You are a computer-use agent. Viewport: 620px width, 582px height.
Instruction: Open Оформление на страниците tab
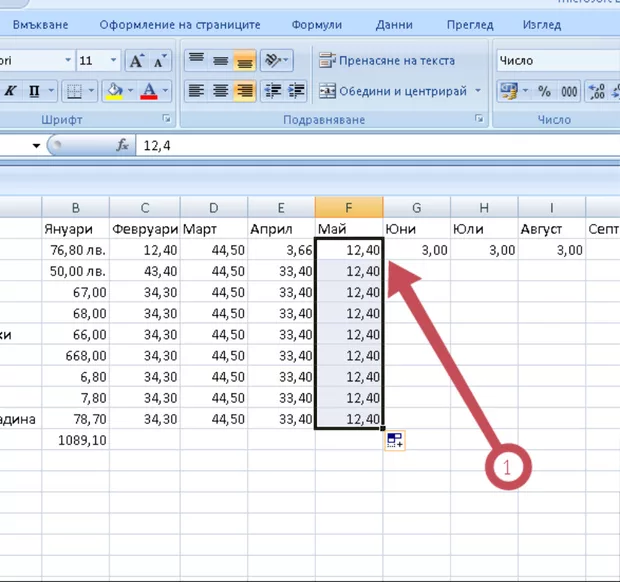(180, 25)
